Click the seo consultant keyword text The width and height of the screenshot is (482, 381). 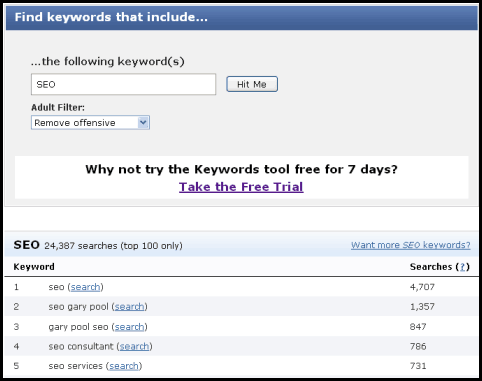(81, 347)
